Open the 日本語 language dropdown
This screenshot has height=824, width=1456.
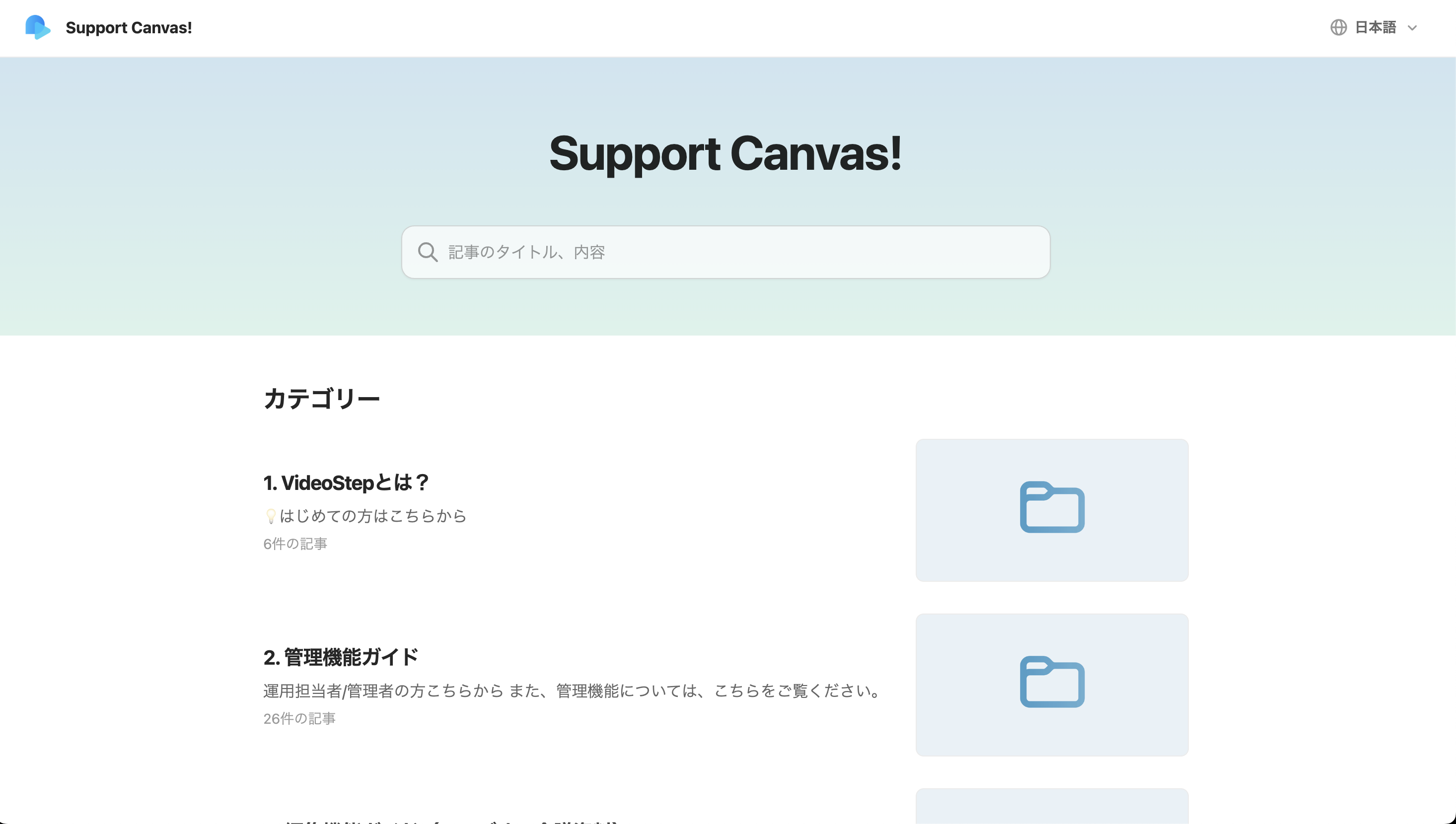pos(1375,27)
